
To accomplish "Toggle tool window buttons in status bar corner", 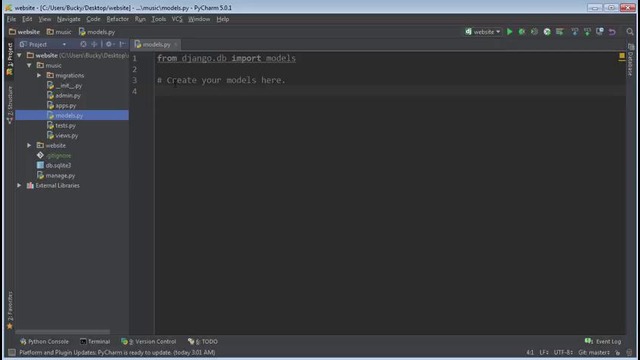I will pyautogui.click(x=11, y=352).
